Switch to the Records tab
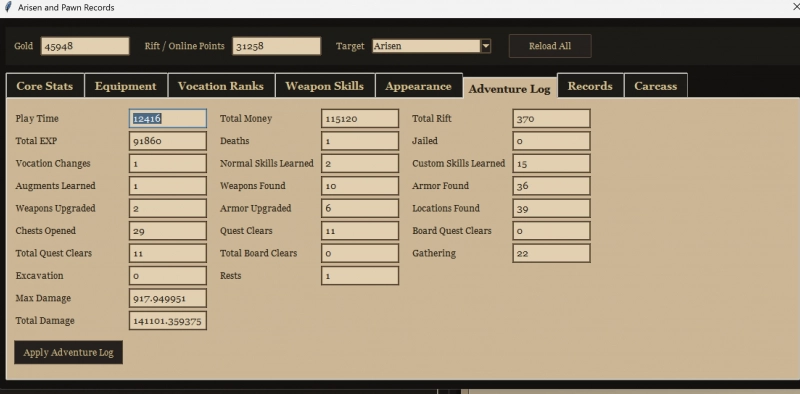Image resolution: width=800 pixels, height=394 pixels. coord(590,86)
